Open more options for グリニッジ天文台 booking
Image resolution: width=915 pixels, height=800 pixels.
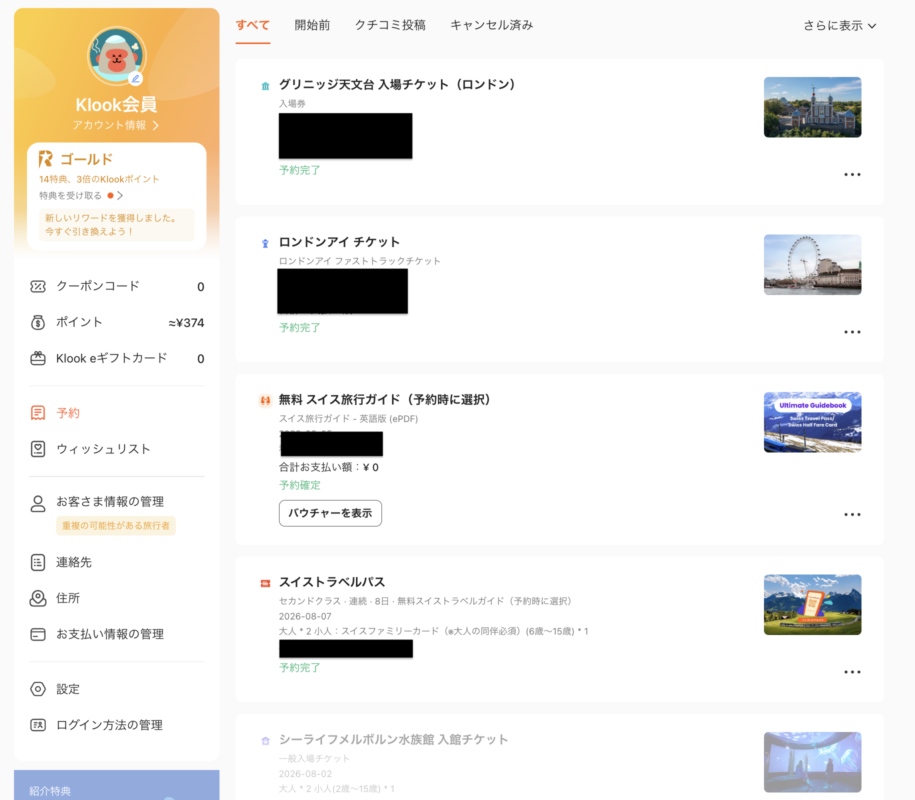click(x=852, y=174)
